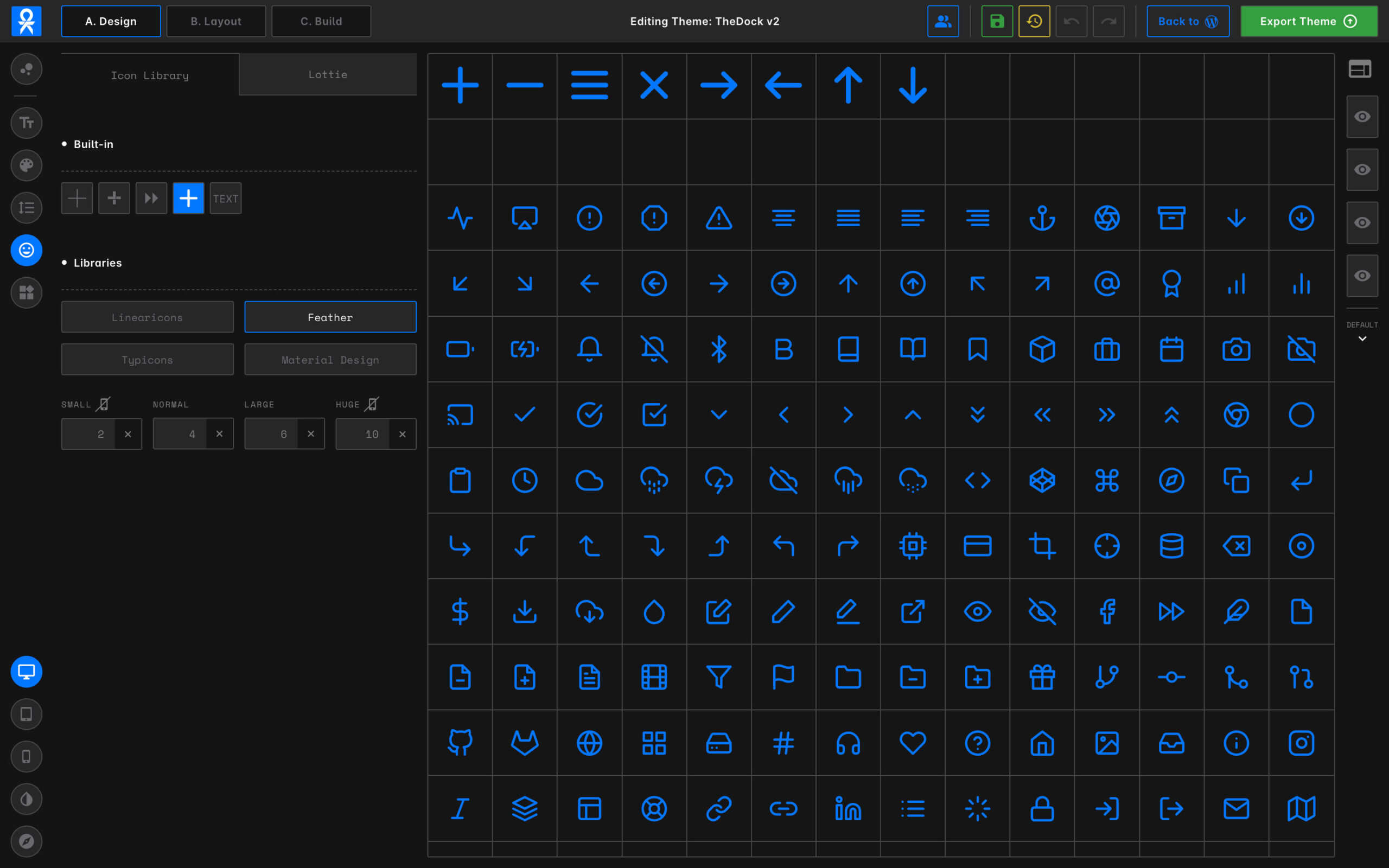Expand the DEFAULT dropdown chevron

coord(1361,339)
